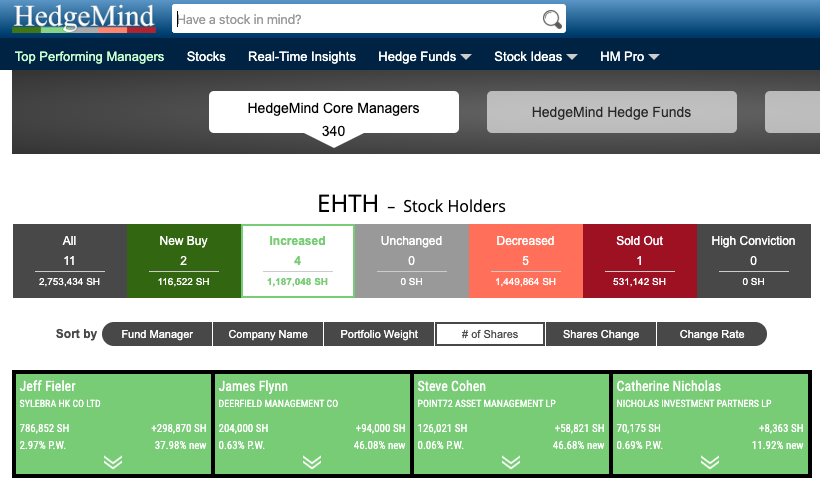The height and width of the screenshot is (496, 820).
Task: Click the EHTH ticker heading
Action: click(x=348, y=204)
